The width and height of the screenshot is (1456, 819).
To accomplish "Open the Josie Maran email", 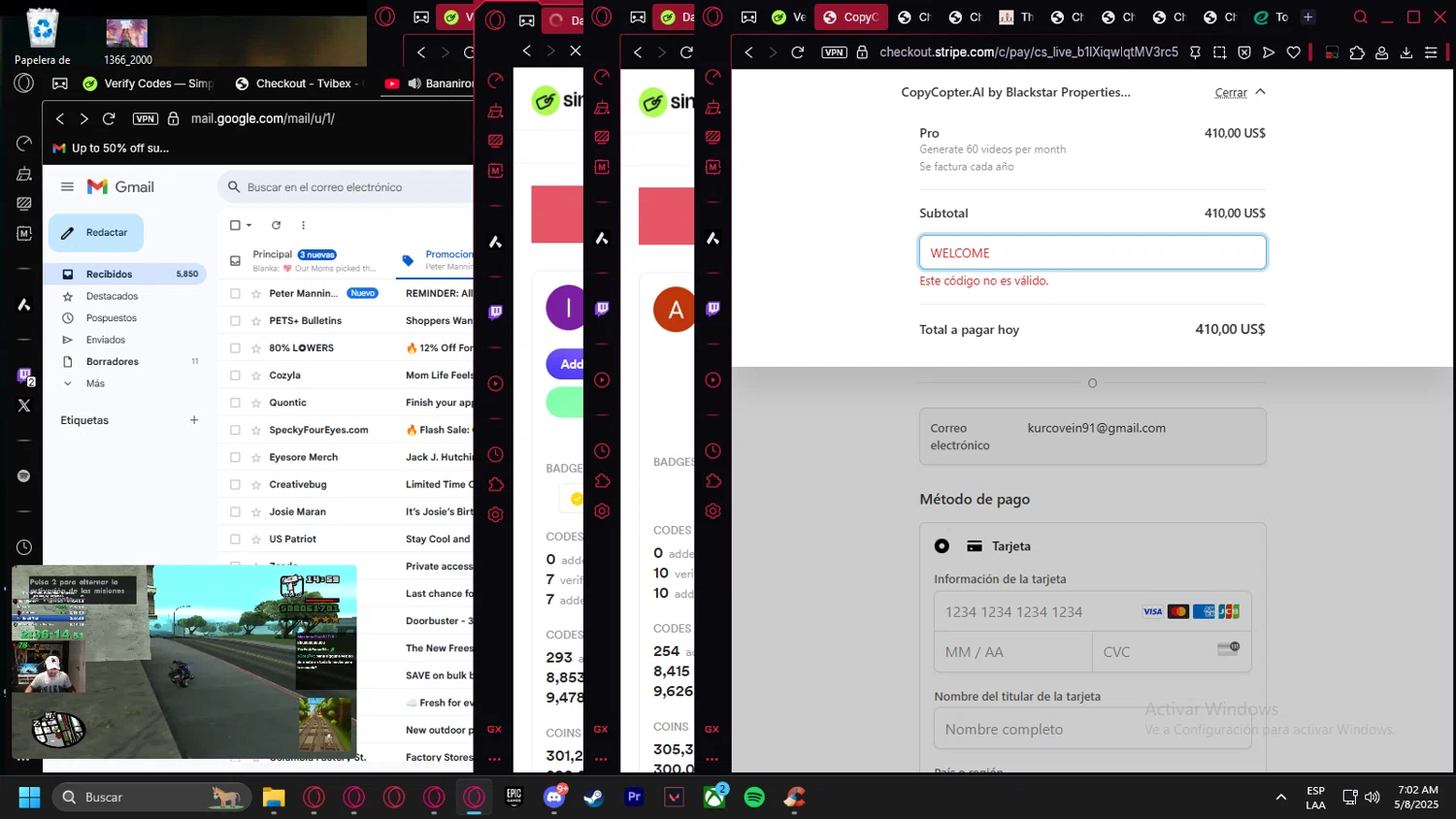I will [x=347, y=511].
